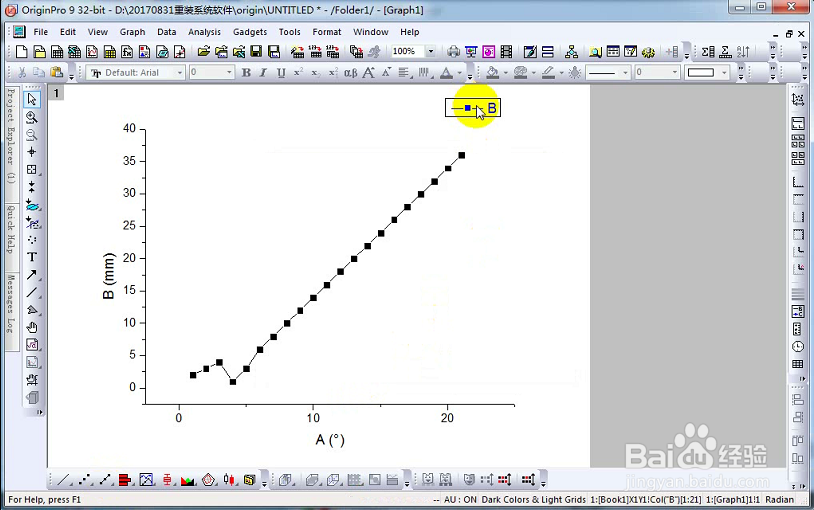Click Dark Colors & Light Grids theme
The image size is (814, 510).
coord(533,500)
